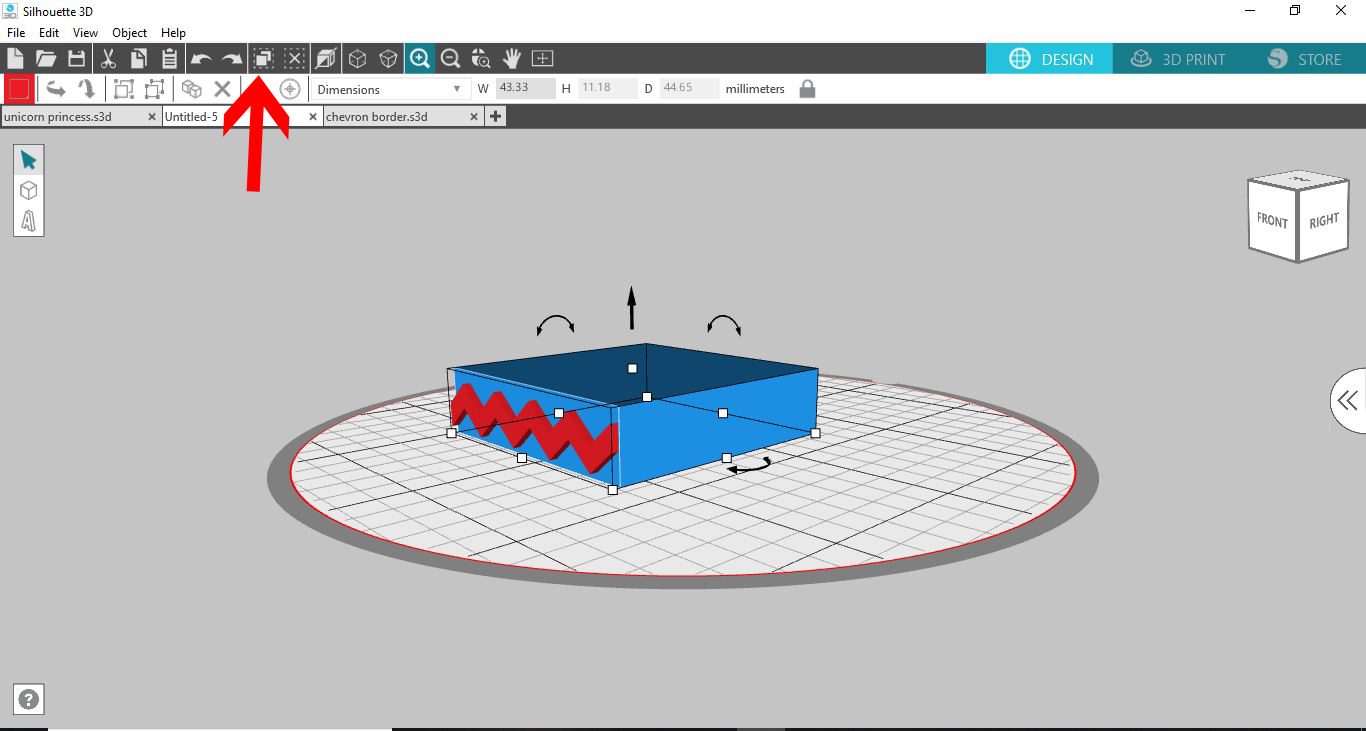Toggle the dimensions aspect lock
1366x731 pixels.
(807, 89)
